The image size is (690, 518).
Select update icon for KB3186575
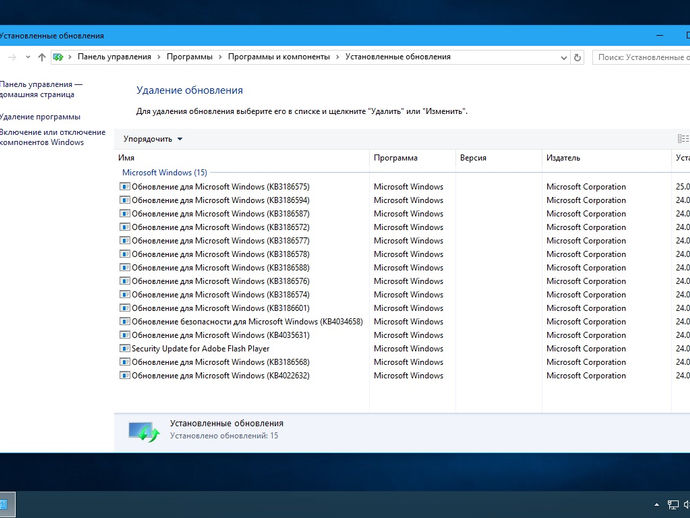click(125, 187)
